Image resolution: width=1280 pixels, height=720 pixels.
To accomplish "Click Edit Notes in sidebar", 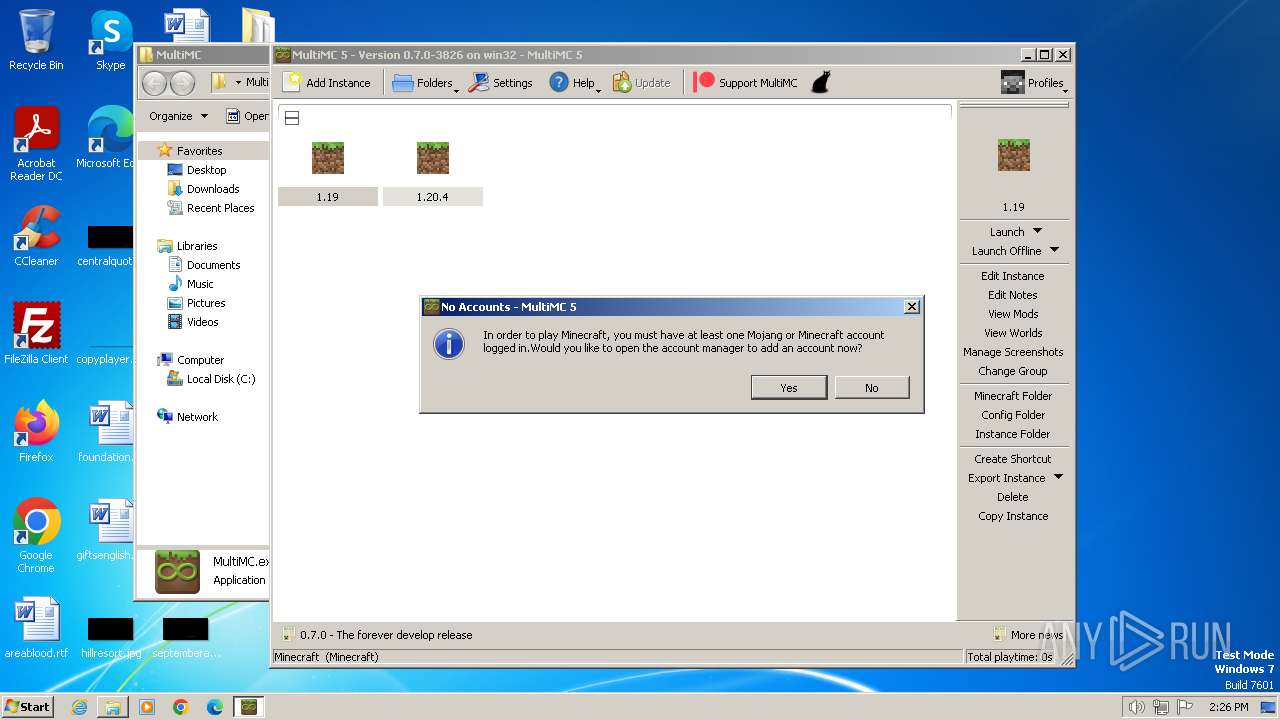I will [x=1012, y=295].
